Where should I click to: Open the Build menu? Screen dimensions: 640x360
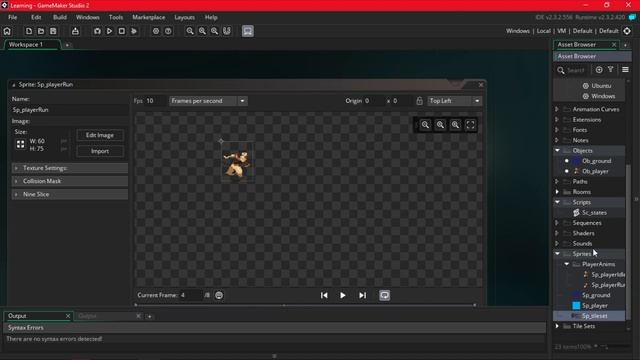tap(60, 17)
